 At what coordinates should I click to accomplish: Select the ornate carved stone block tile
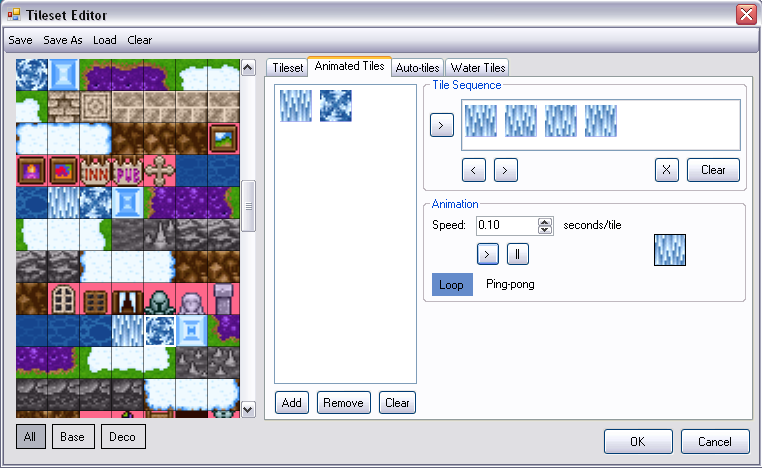click(x=95, y=107)
